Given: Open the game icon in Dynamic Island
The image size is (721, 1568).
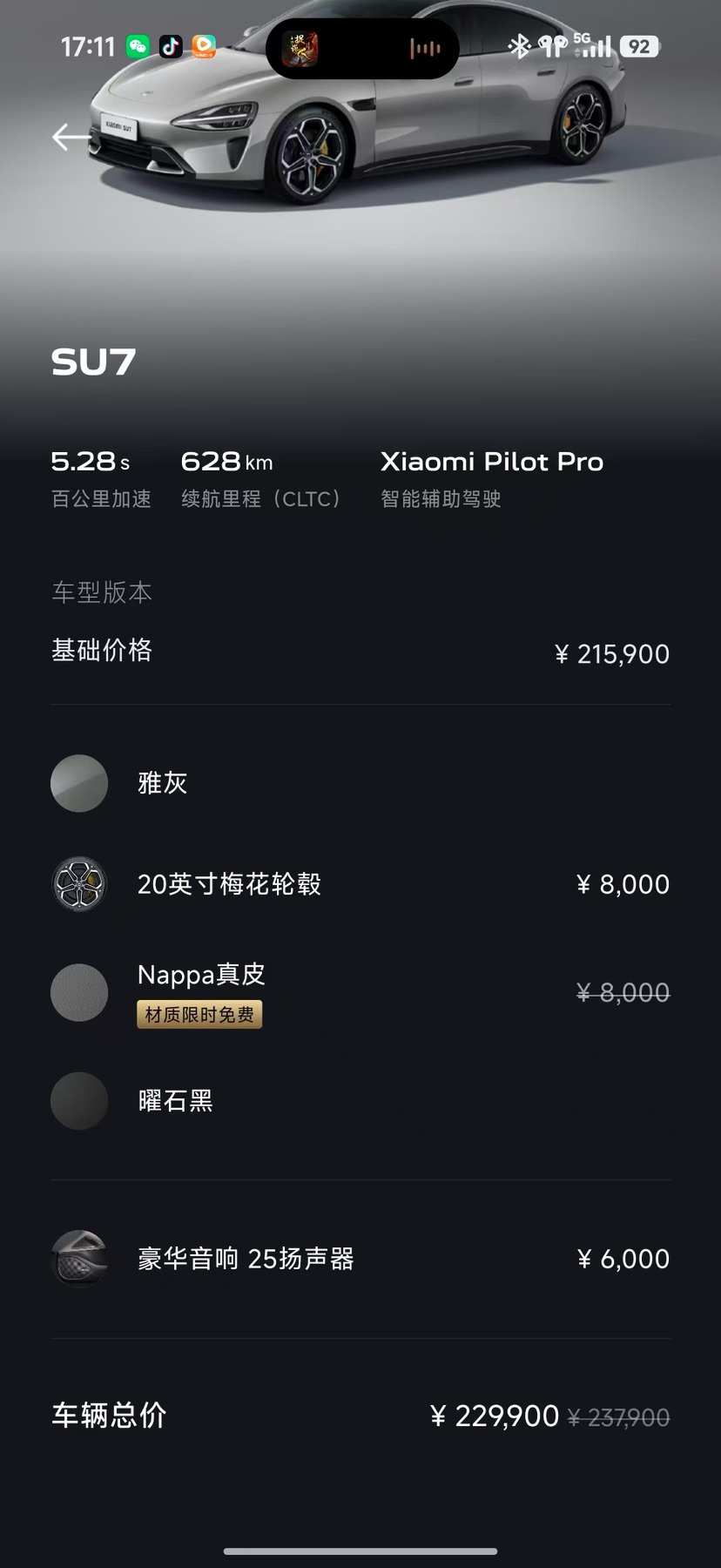Looking at the screenshot, I should click(300, 49).
